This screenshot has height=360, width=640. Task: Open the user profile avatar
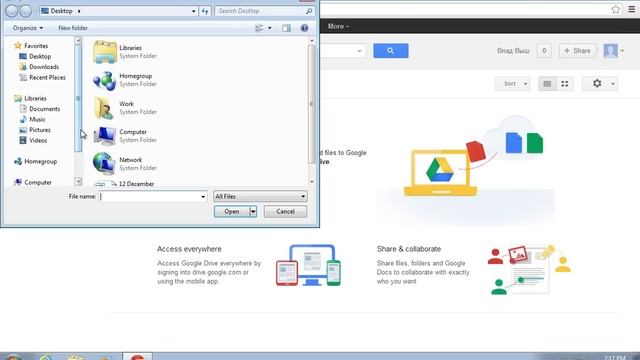click(x=611, y=51)
